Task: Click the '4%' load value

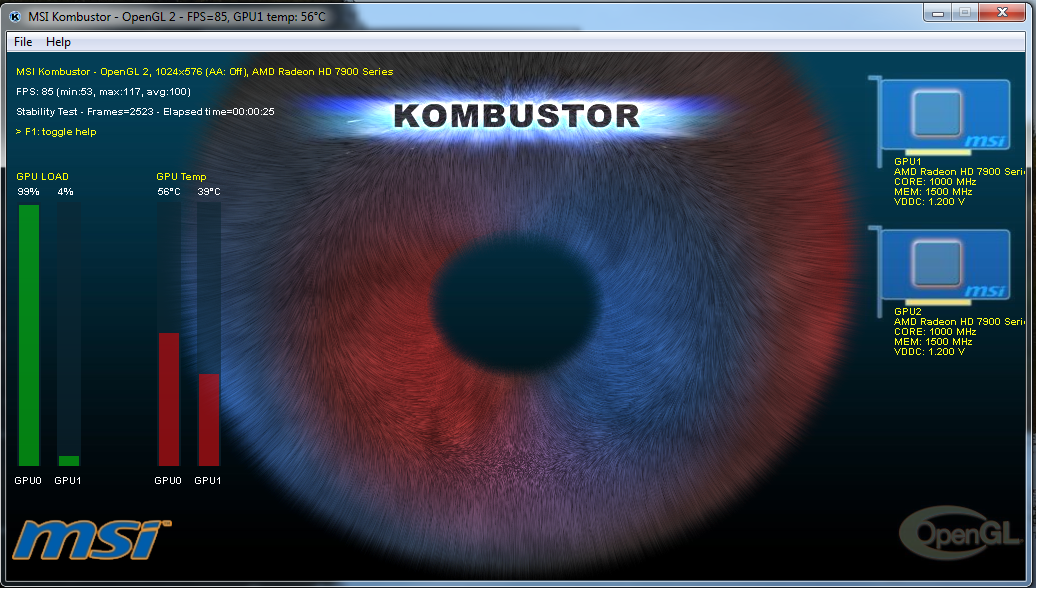Action: click(66, 192)
